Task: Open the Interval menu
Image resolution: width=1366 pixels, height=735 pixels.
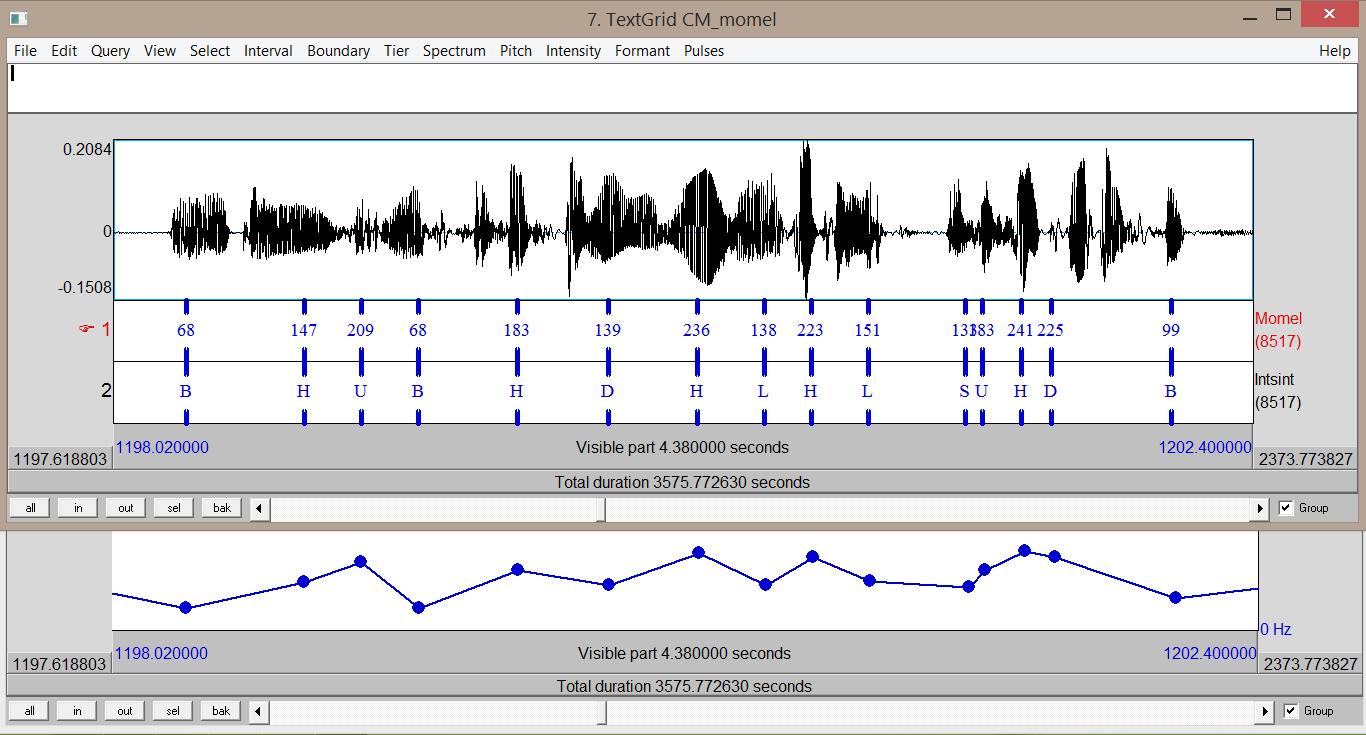Action: coord(268,51)
